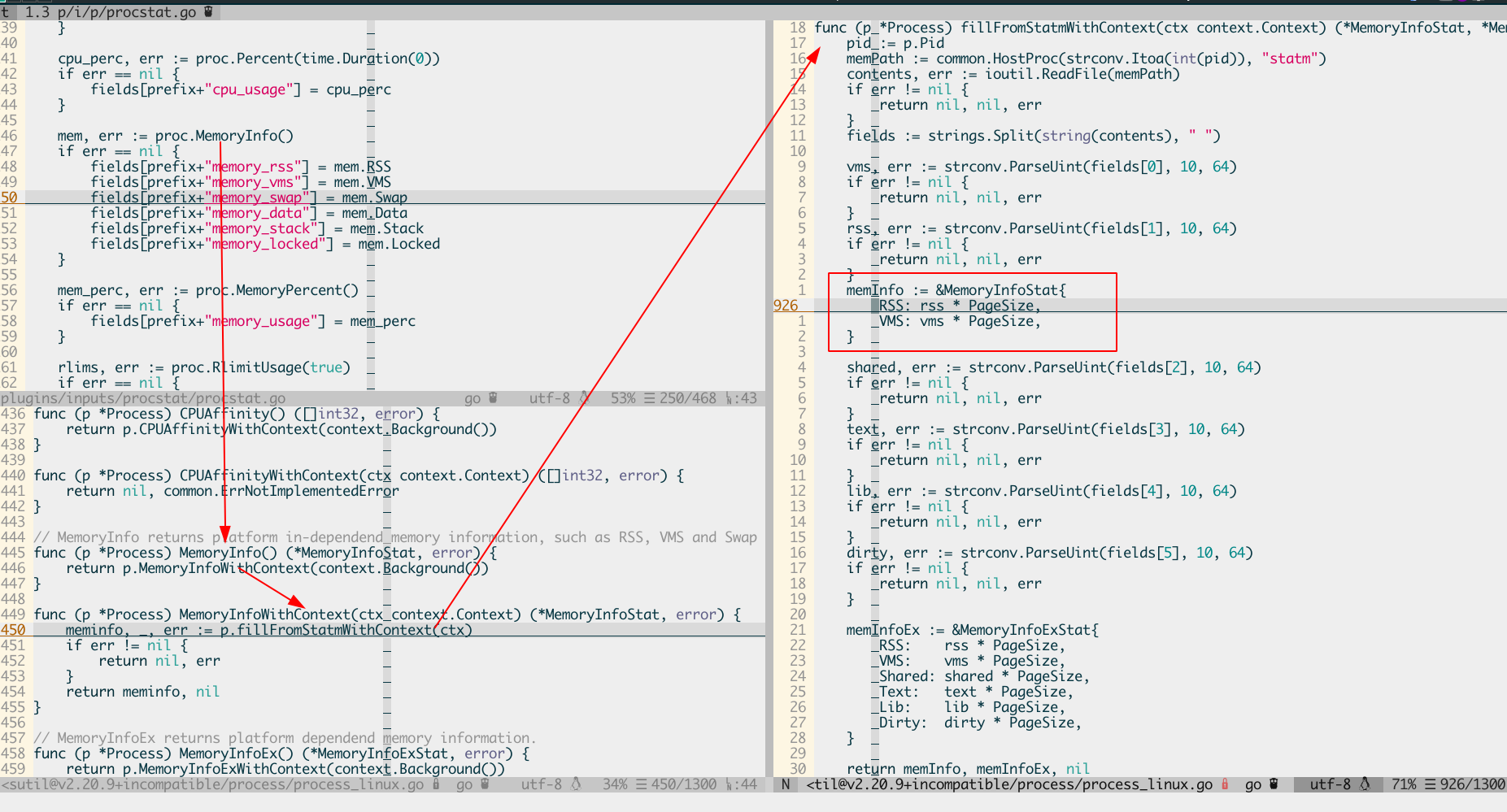1507x812 pixels.
Task: Click &MemoryInfoExStat{ struct literal
Action: tap(1026, 630)
